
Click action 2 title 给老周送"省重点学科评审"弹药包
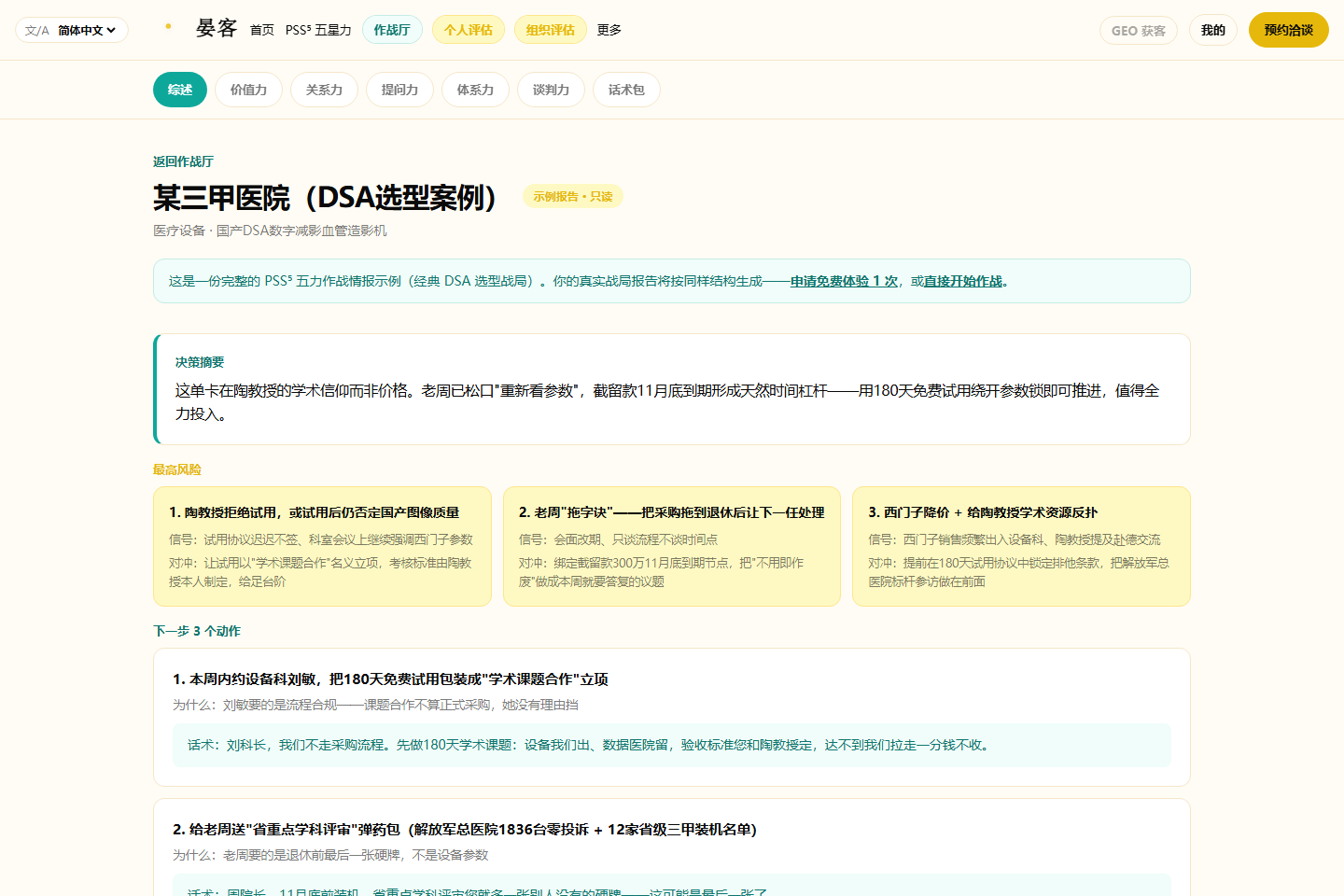[x=465, y=830]
